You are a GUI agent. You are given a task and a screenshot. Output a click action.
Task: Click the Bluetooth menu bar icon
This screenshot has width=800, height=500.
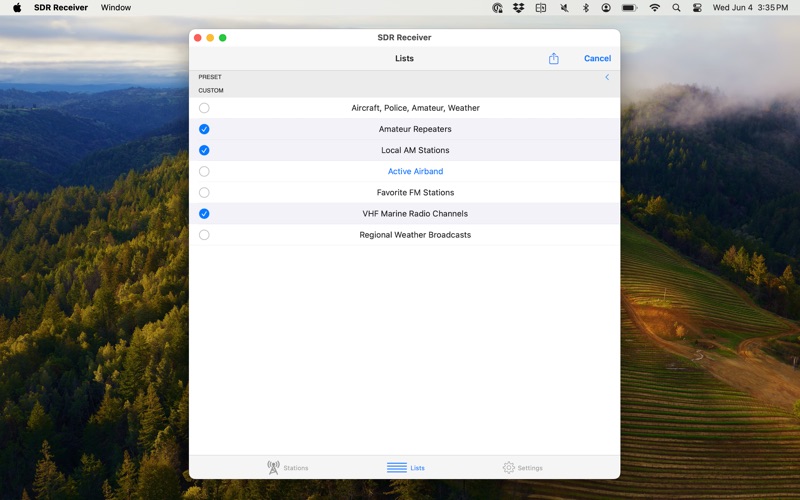click(x=586, y=8)
